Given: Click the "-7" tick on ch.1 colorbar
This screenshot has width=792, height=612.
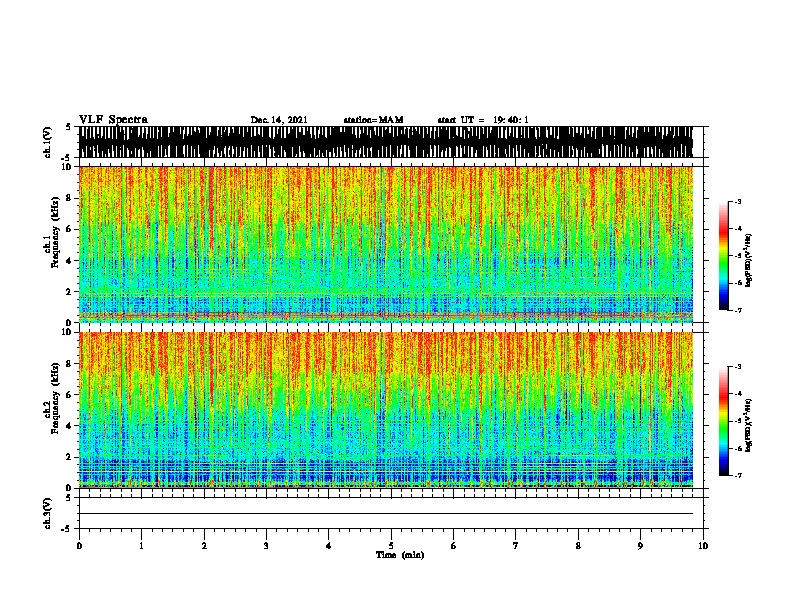Looking at the screenshot, I should [x=737, y=310].
